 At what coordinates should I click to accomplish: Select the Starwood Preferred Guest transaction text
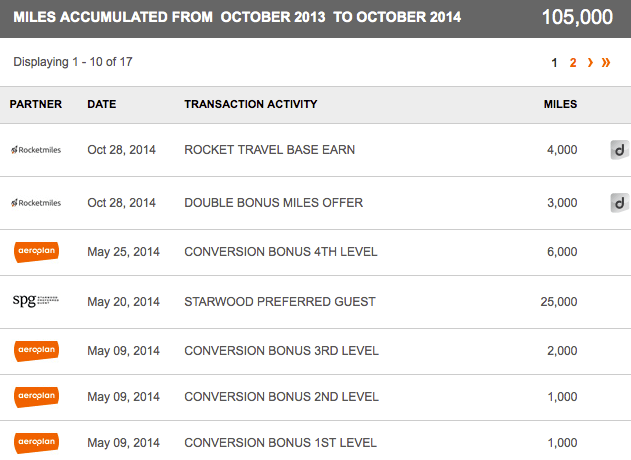(x=280, y=301)
